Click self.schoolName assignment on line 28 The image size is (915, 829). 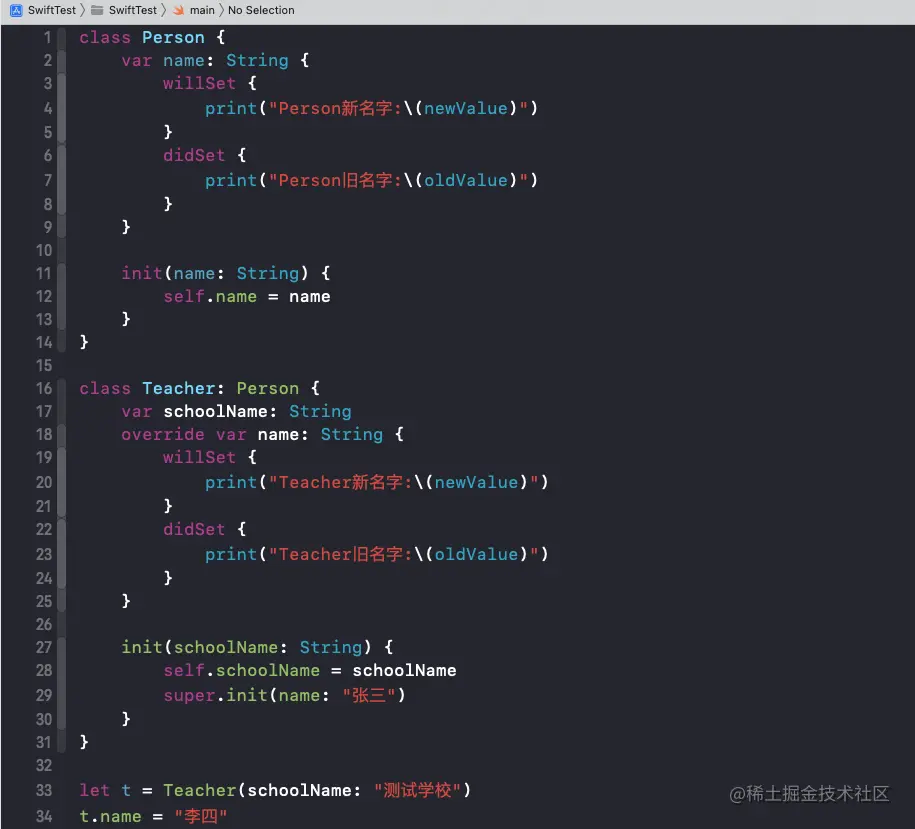310,670
